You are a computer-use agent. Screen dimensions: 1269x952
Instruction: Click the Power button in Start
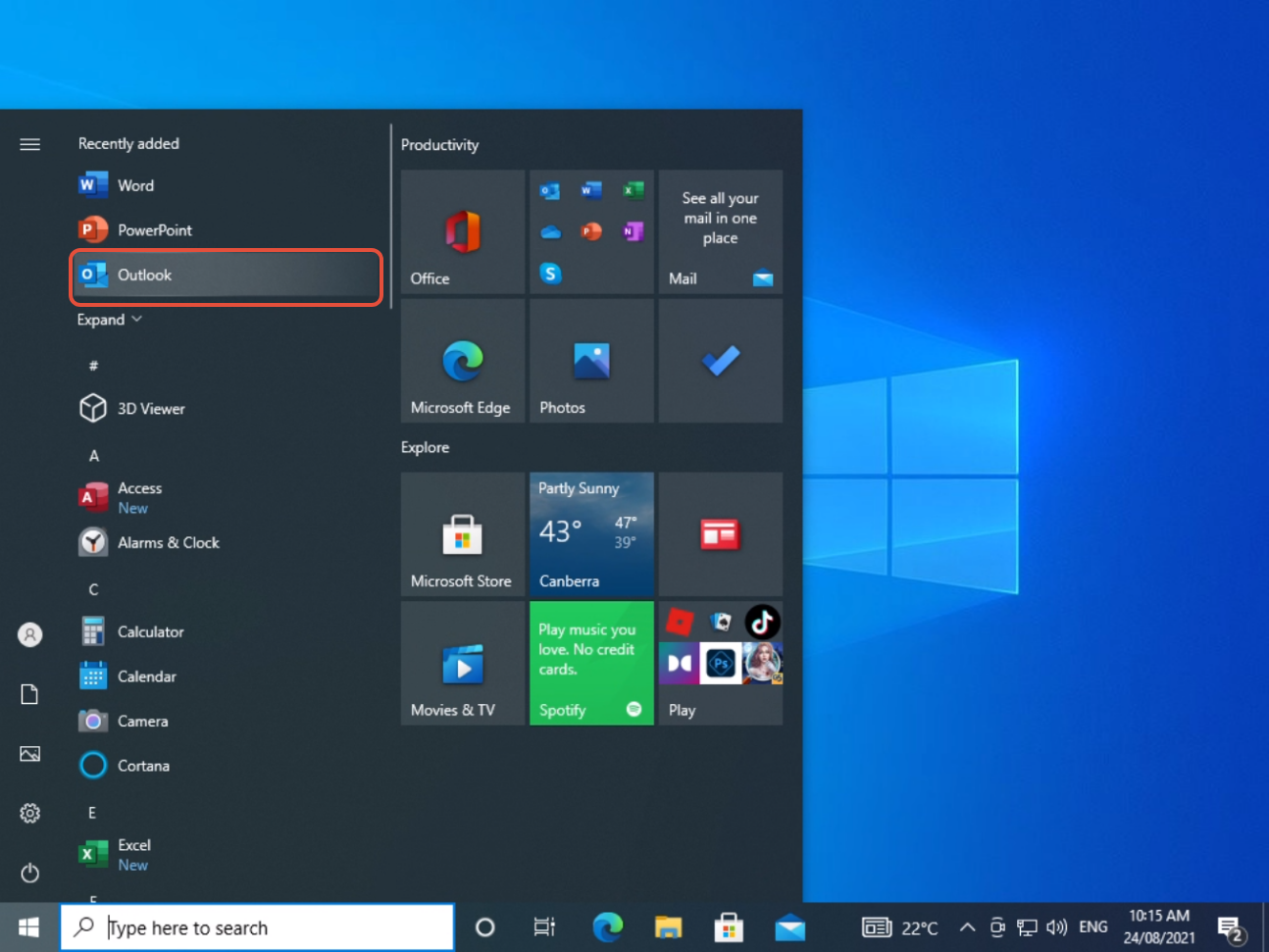[30, 873]
